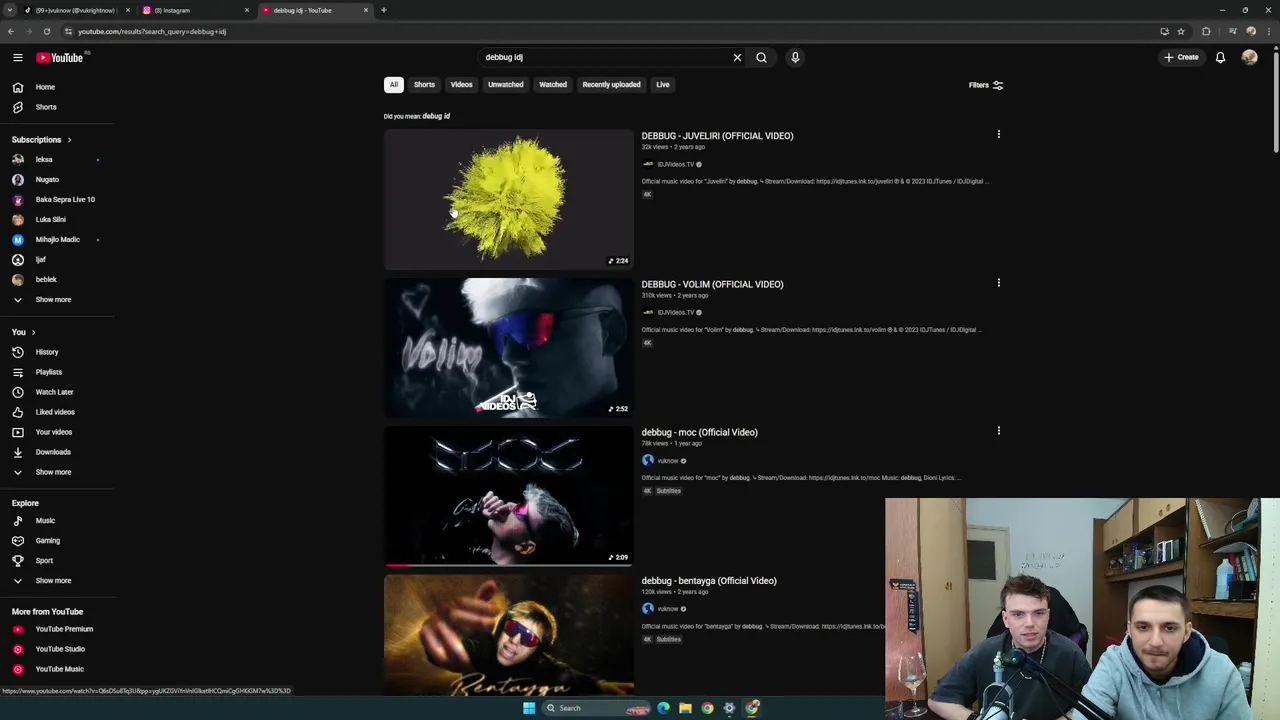
Task: Open the YouTube hamburger guide menu
Action: point(17,57)
